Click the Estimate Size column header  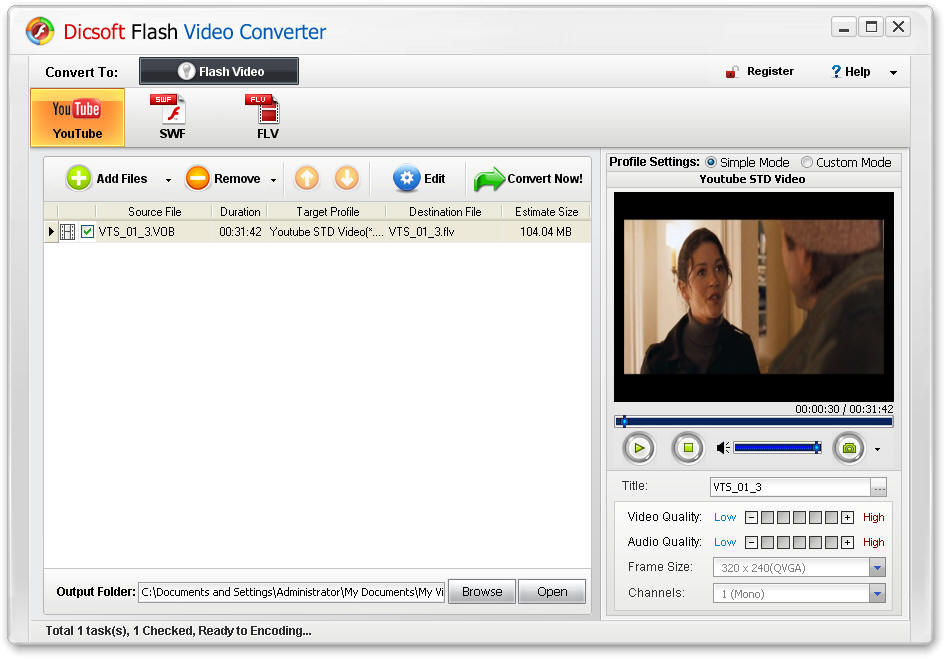pos(546,212)
